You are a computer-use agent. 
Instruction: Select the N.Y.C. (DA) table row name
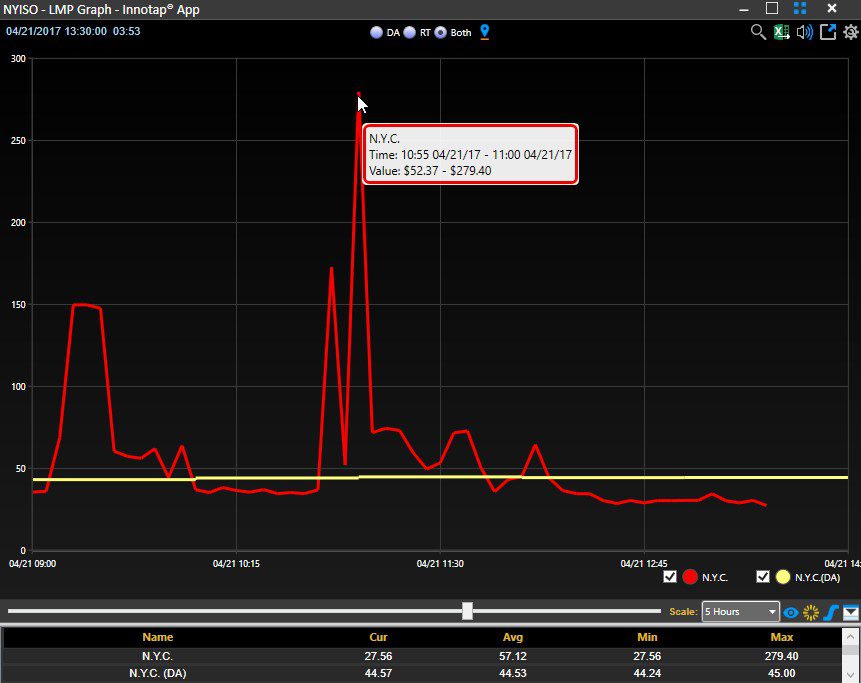(158, 673)
